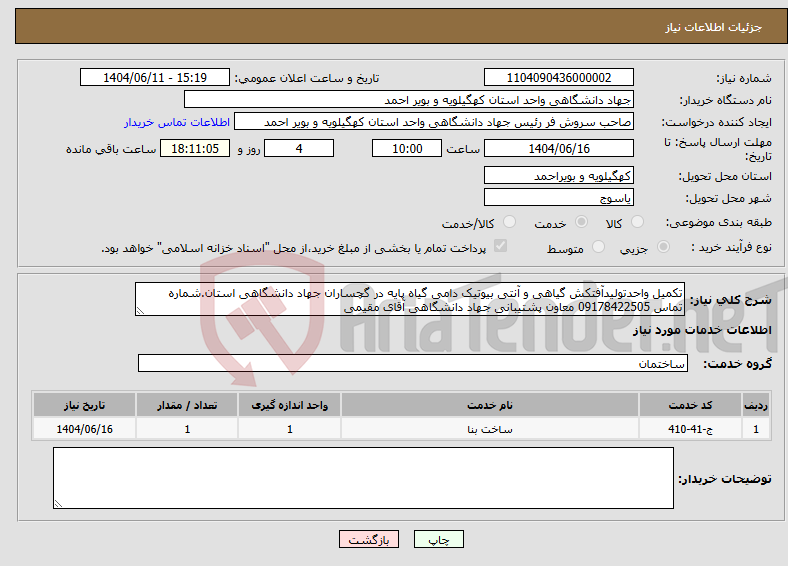Click the need number field 1104090436000002
788x566 pixels.
pos(558,77)
